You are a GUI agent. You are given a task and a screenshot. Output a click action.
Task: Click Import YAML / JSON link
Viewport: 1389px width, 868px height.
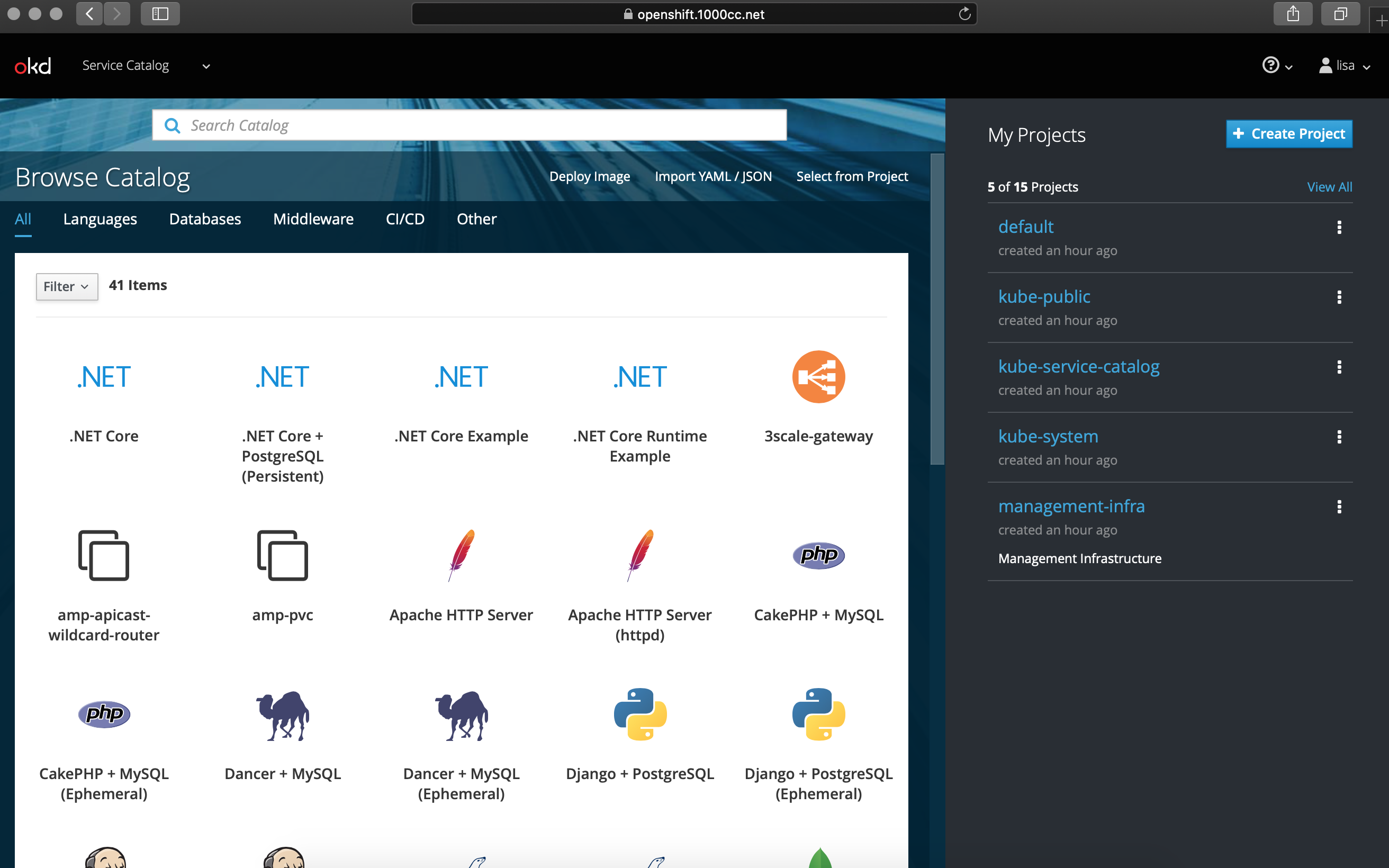[713, 176]
